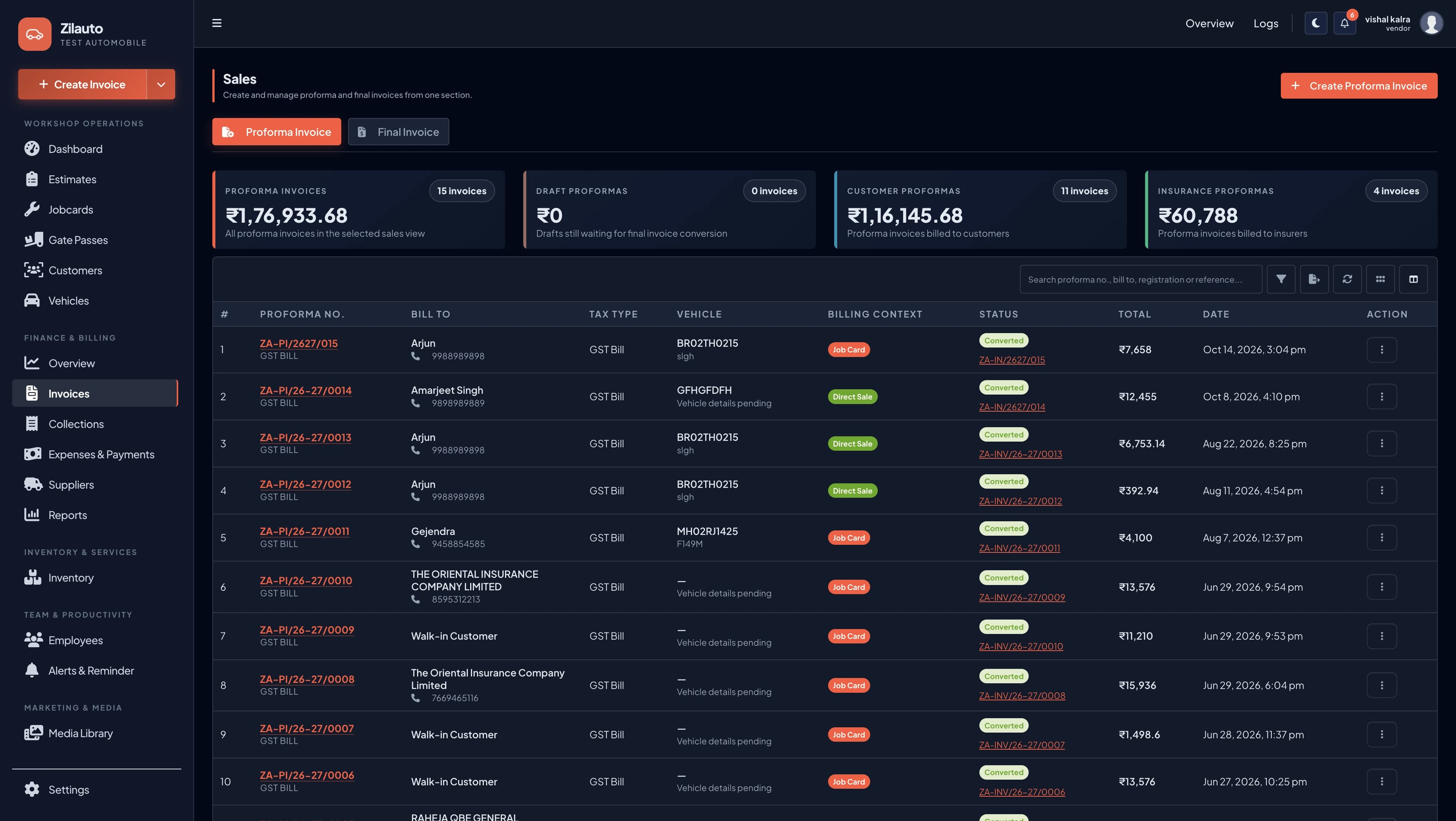Open filter funnel icon in table toolbar
1456x821 pixels.
point(1281,279)
